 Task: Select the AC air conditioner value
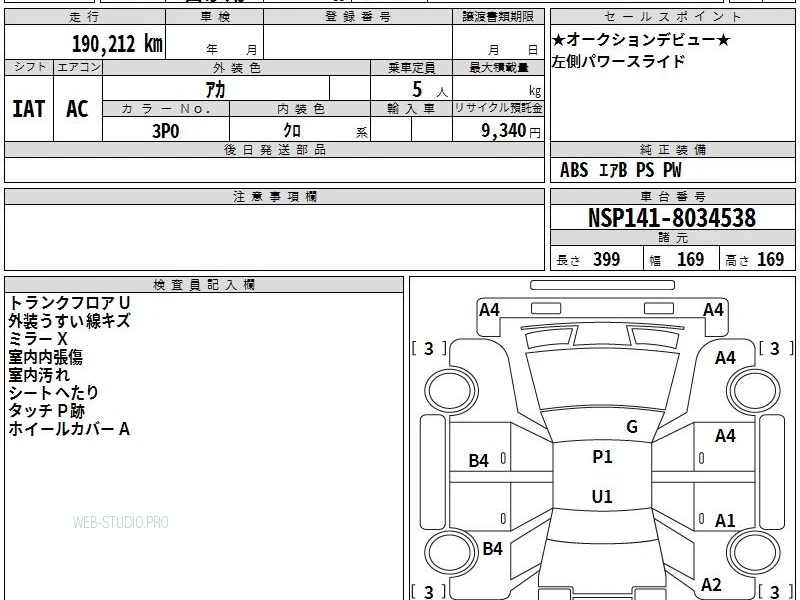click(78, 109)
